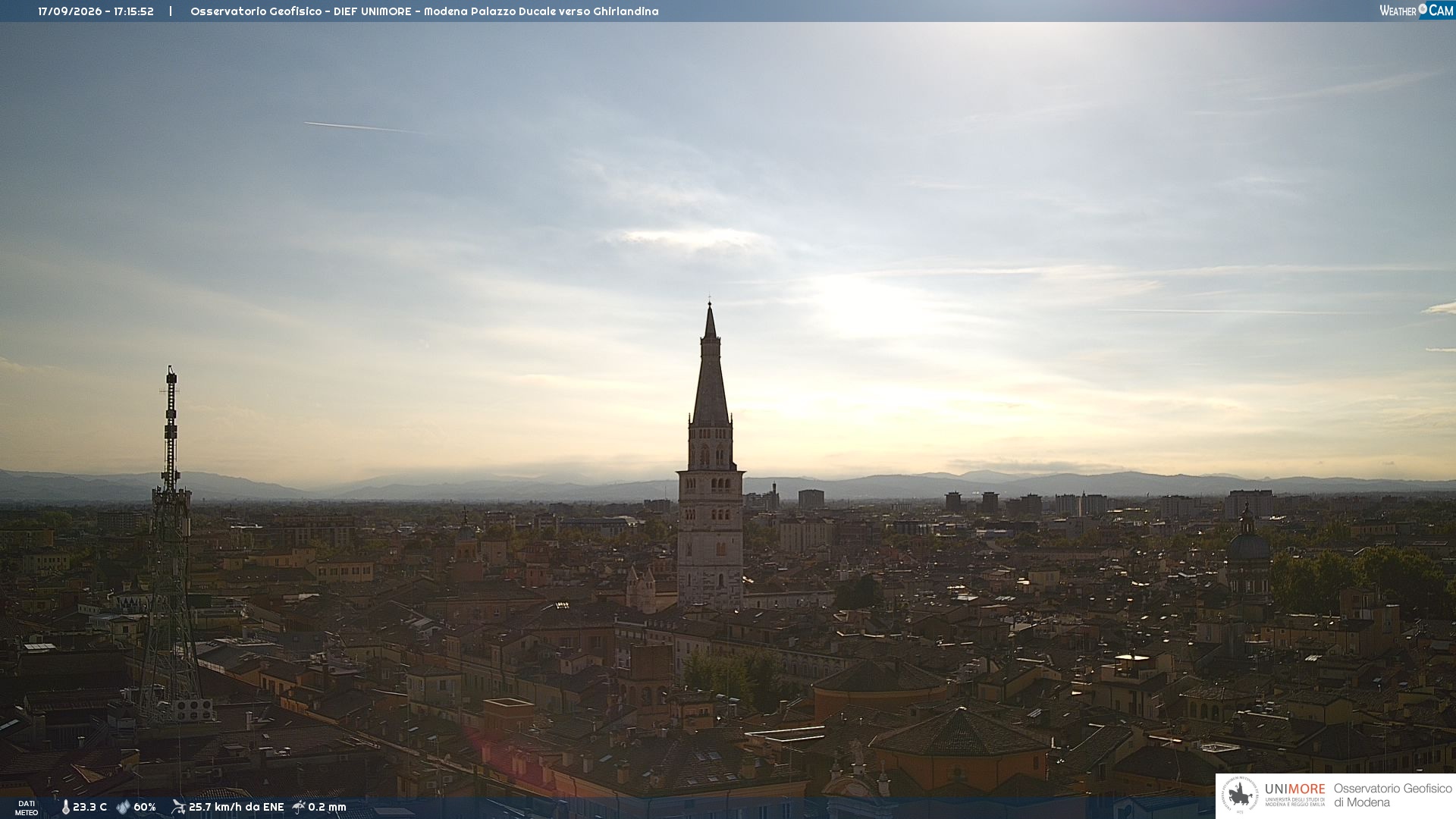Image resolution: width=1456 pixels, height=819 pixels.
Task: Select the 0.2 mm rainfall reading
Action: pos(327,808)
